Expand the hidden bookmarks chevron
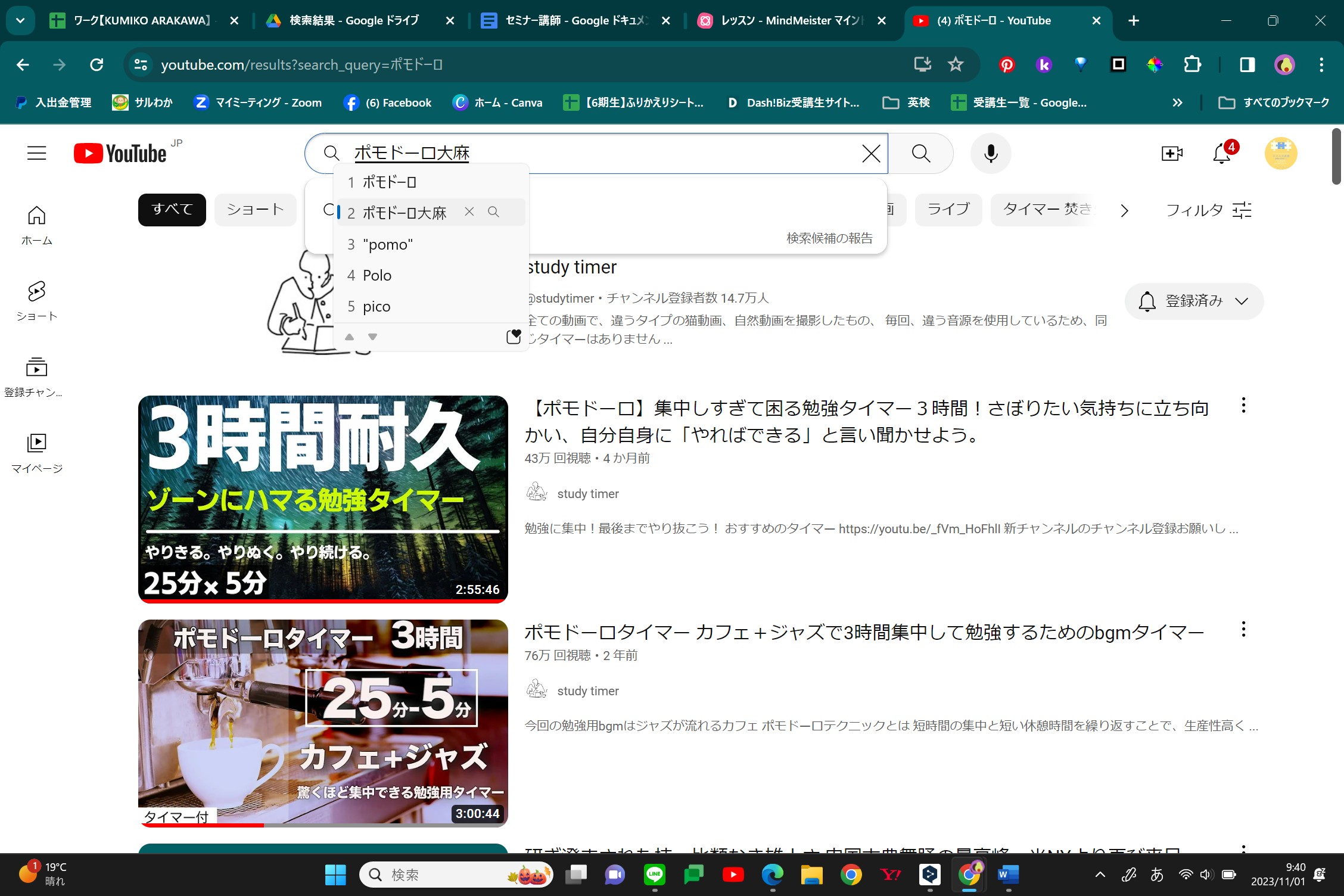The width and height of the screenshot is (1344, 896). pyautogui.click(x=1177, y=102)
